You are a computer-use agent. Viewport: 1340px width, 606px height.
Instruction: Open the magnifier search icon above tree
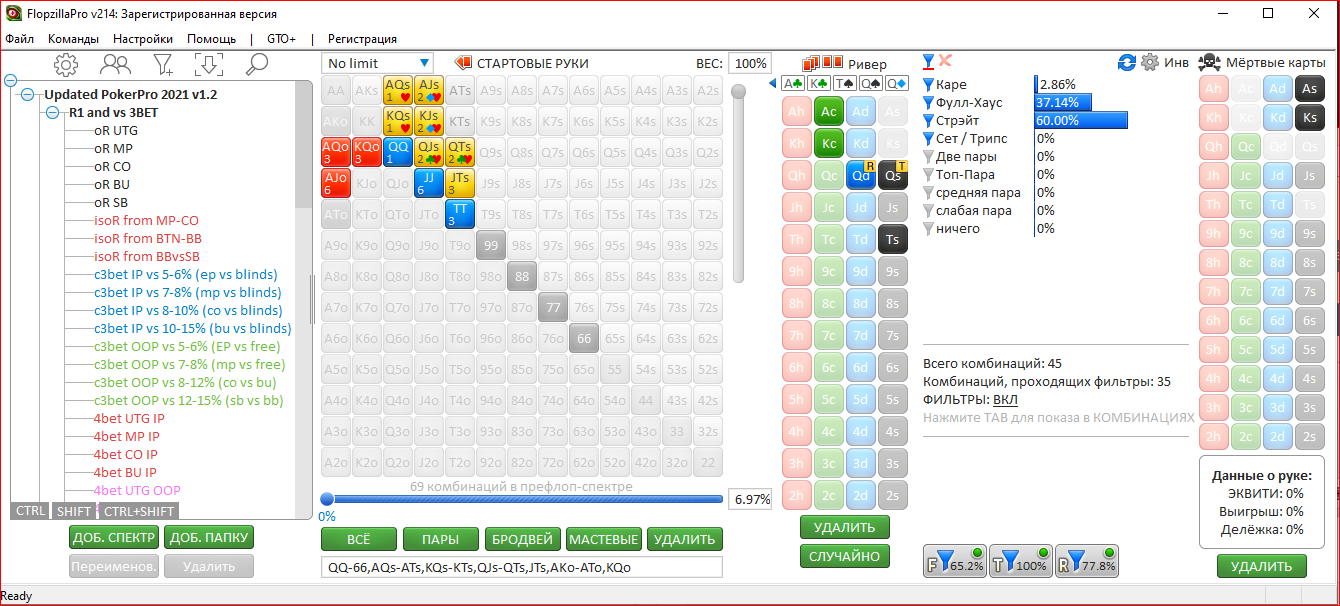point(257,65)
